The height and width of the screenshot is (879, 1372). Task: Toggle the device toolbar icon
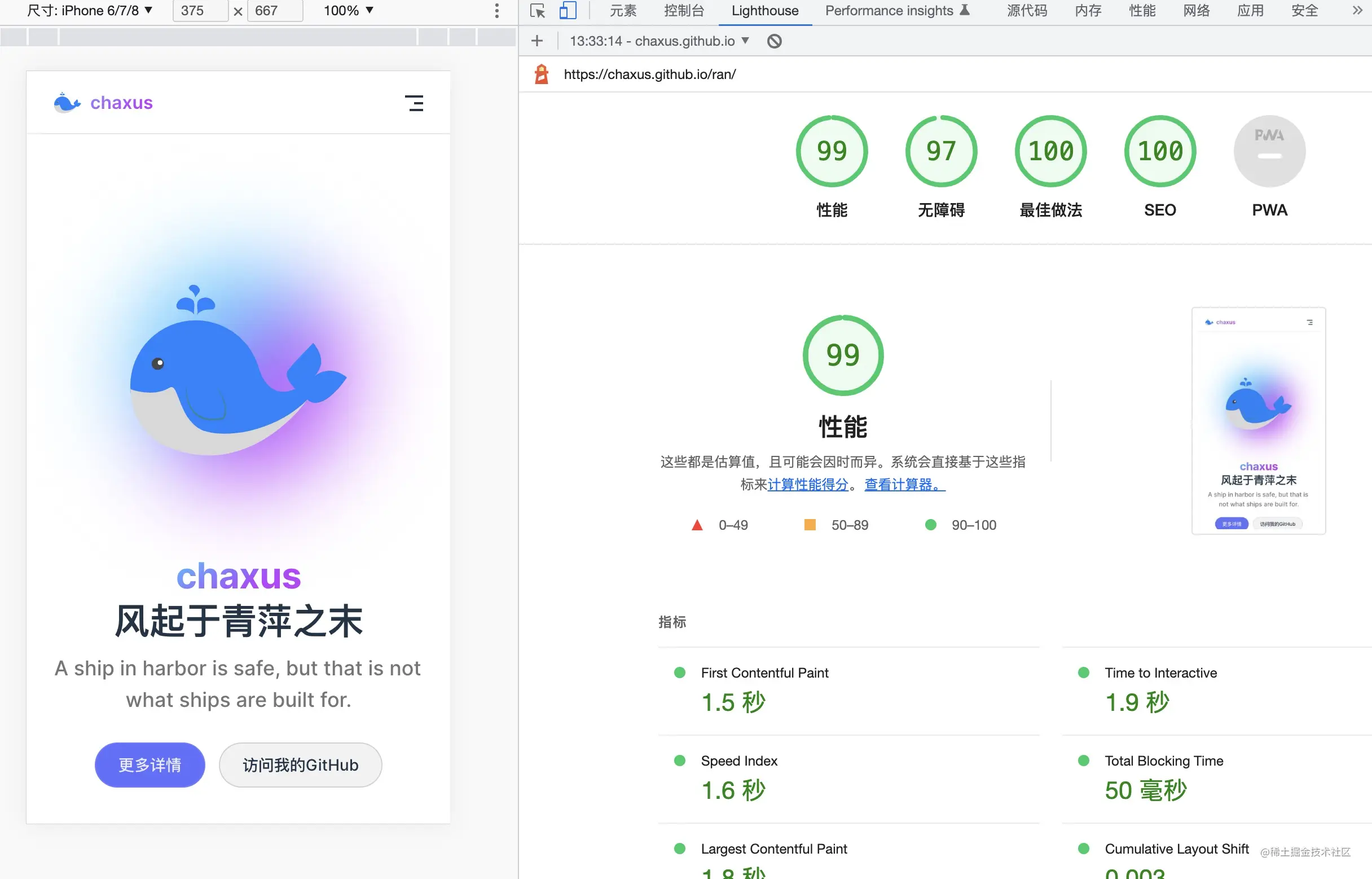568,11
